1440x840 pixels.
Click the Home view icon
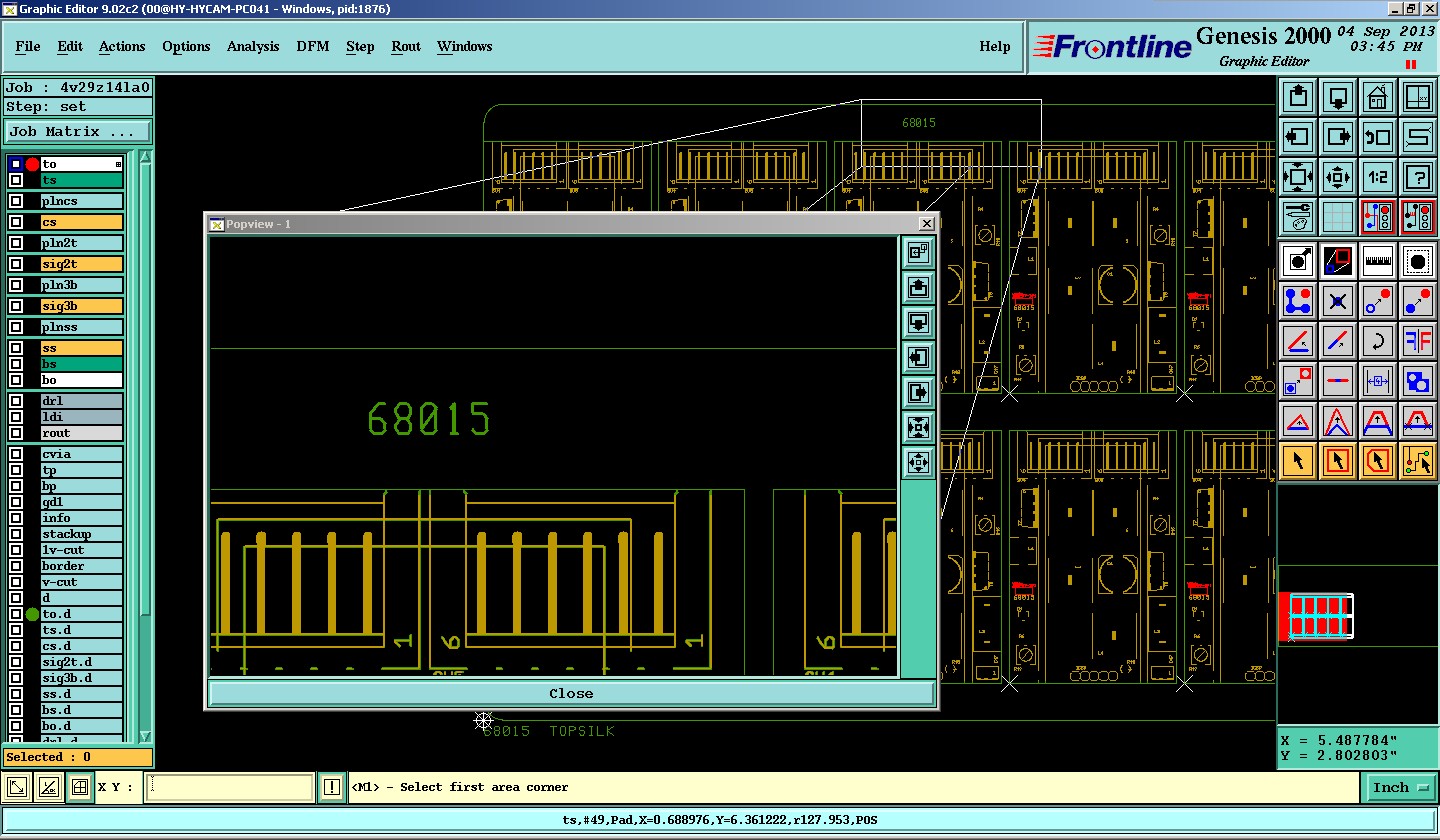[1377, 98]
